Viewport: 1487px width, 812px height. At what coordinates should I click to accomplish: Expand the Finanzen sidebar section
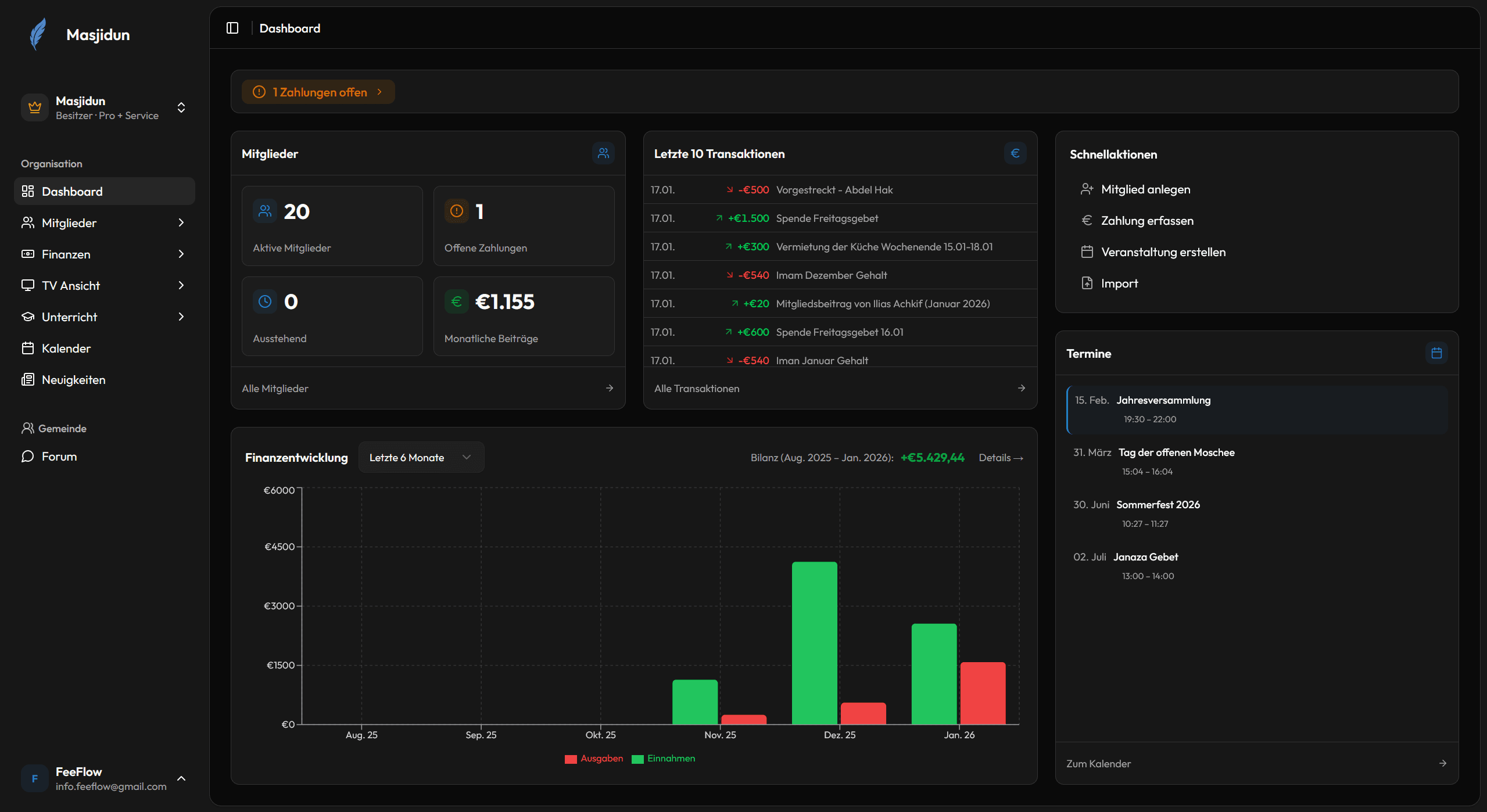(x=181, y=254)
